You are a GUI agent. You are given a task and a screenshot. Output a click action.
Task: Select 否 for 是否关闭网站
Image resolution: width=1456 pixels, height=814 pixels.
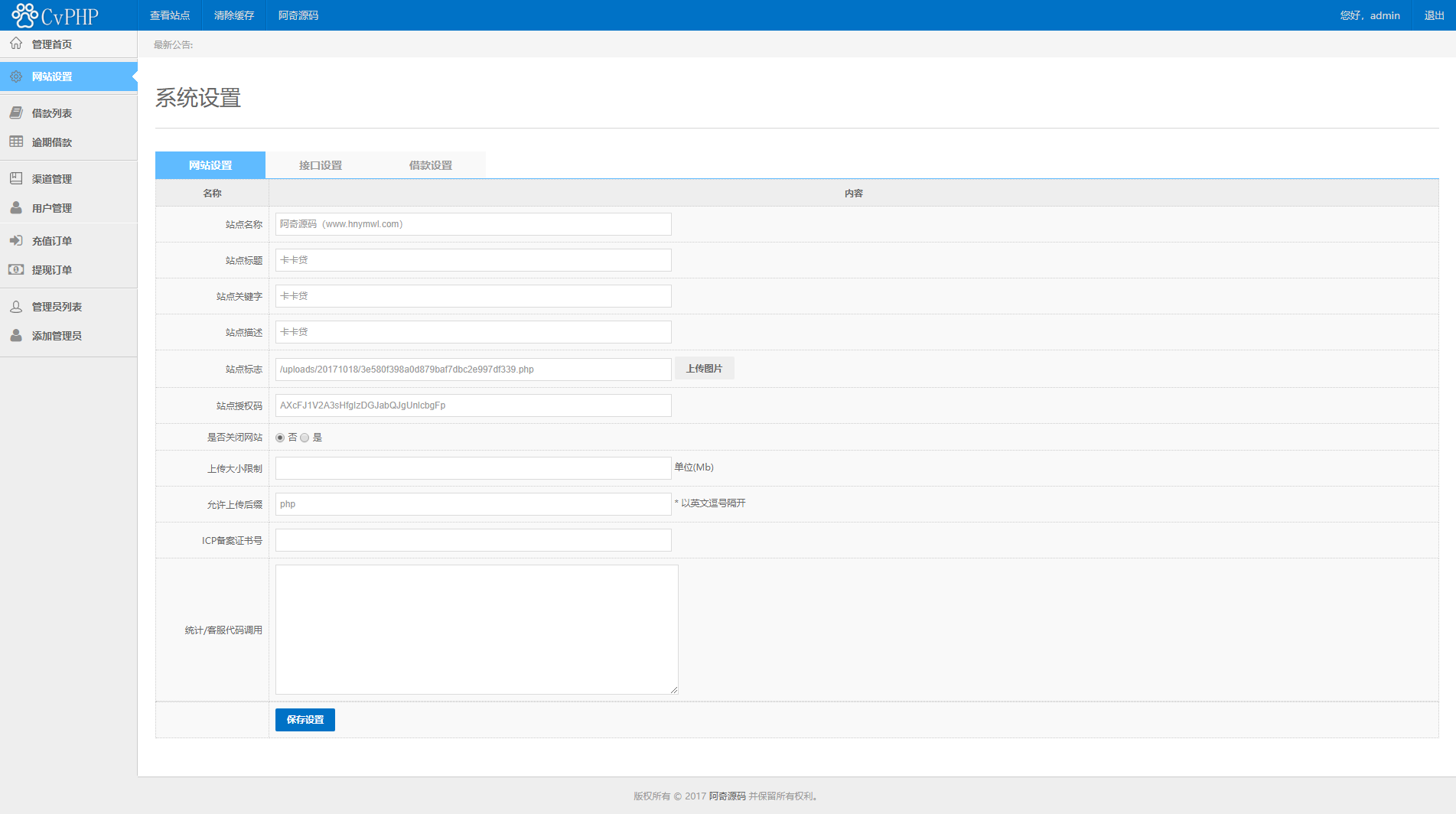tap(280, 438)
